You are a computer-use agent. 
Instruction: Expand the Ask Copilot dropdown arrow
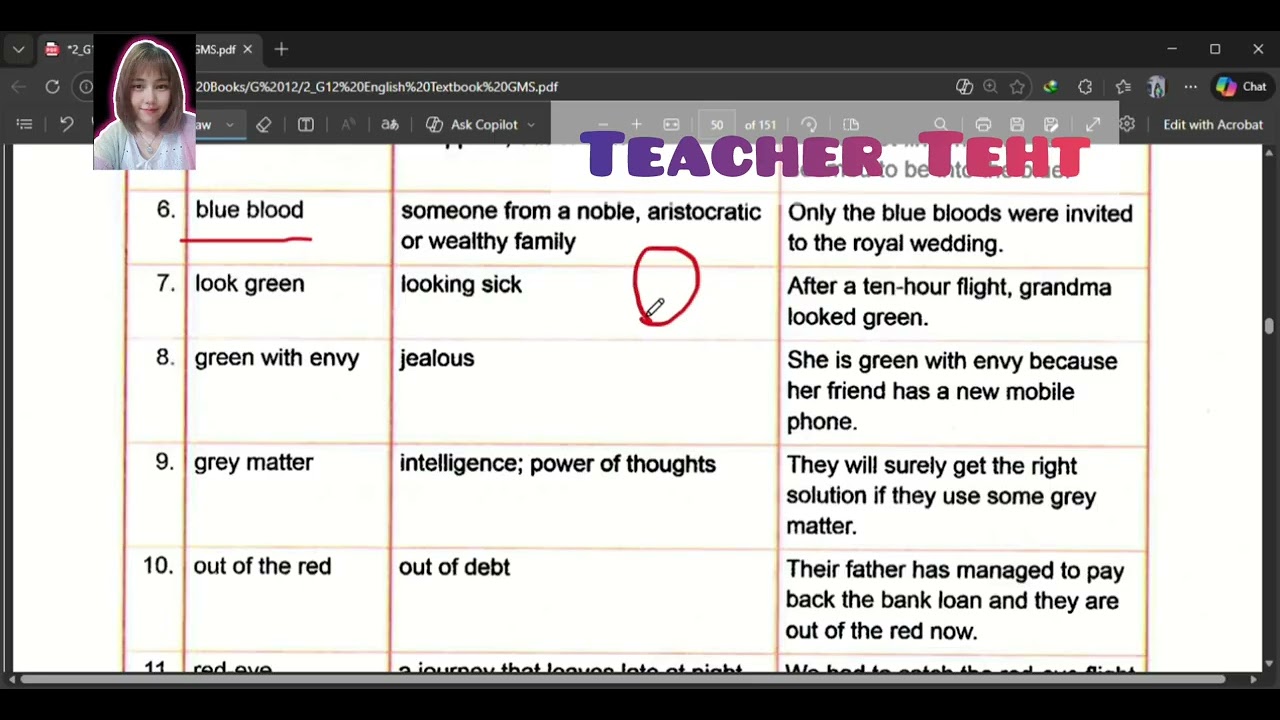pos(531,125)
